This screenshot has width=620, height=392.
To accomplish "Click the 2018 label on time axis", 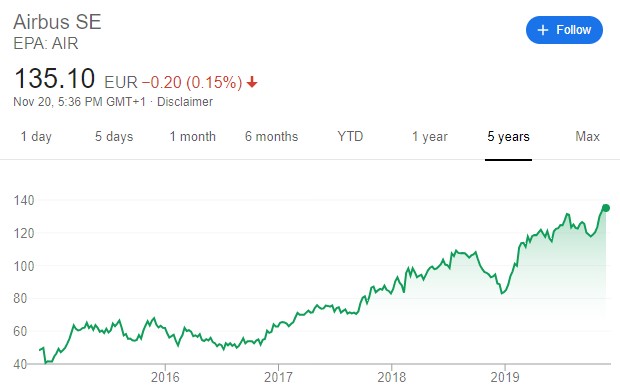I will click(391, 377).
